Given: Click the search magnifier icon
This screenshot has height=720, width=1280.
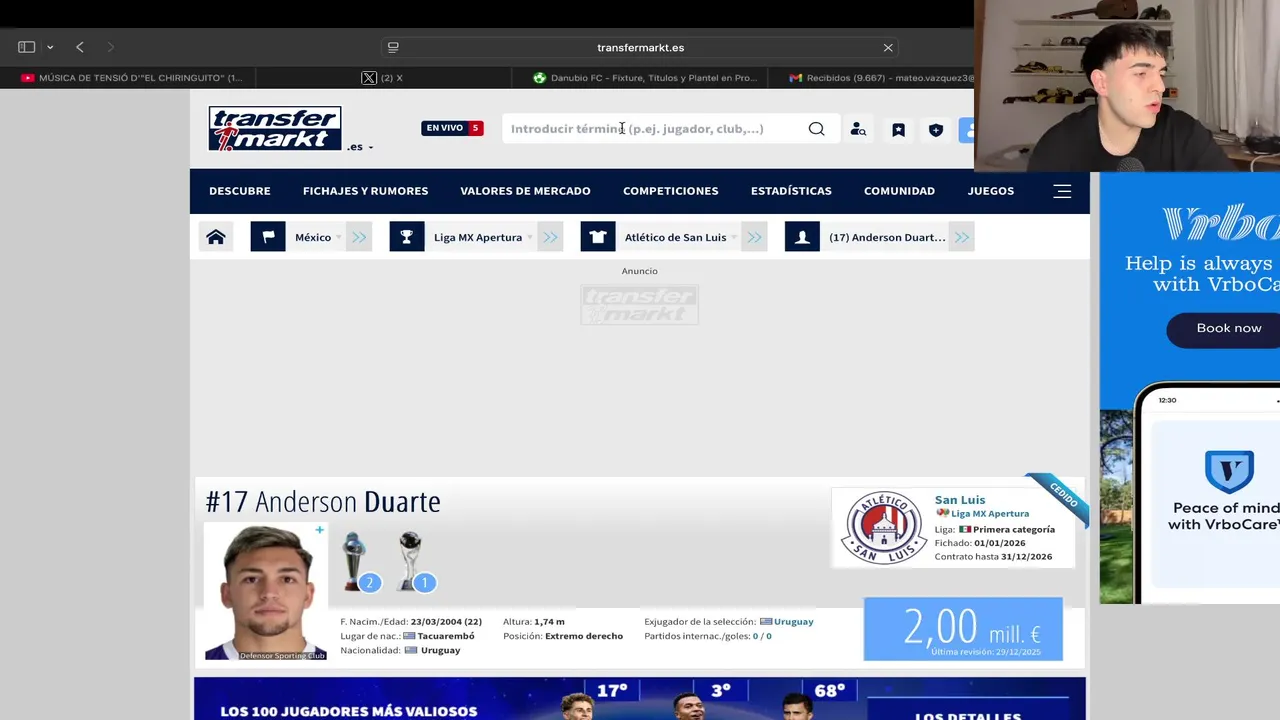Looking at the screenshot, I should (x=817, y=129).
